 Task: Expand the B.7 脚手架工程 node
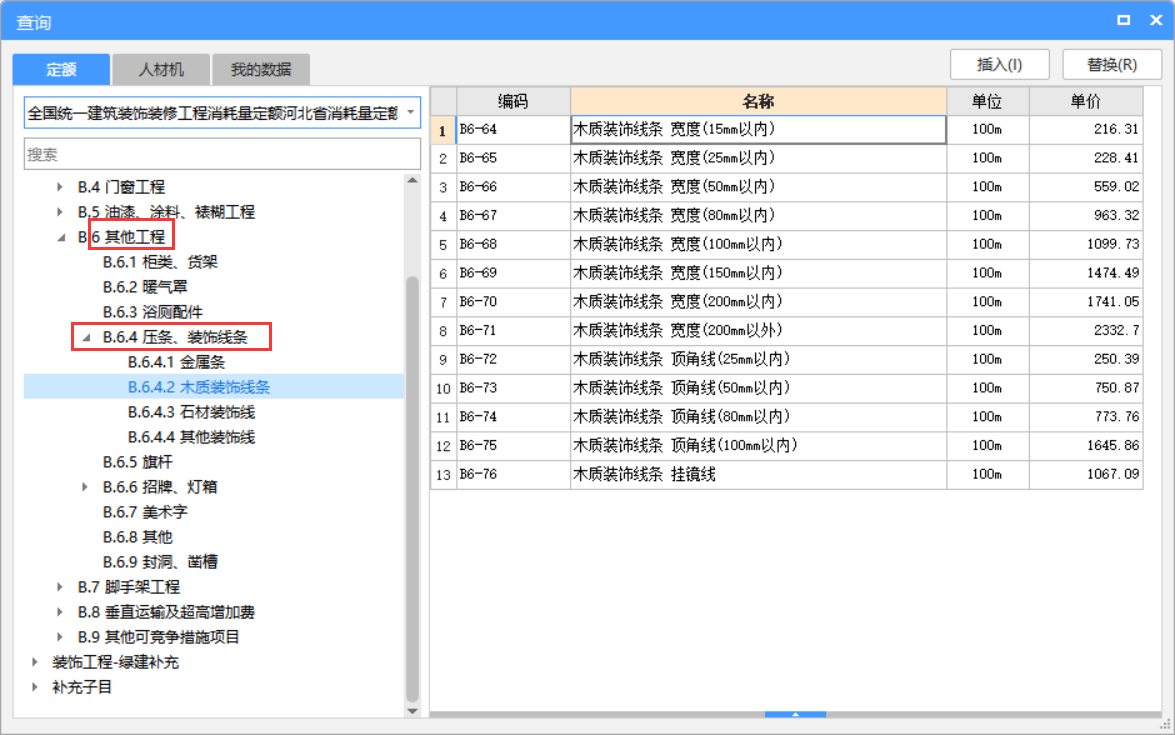point(60,587)
